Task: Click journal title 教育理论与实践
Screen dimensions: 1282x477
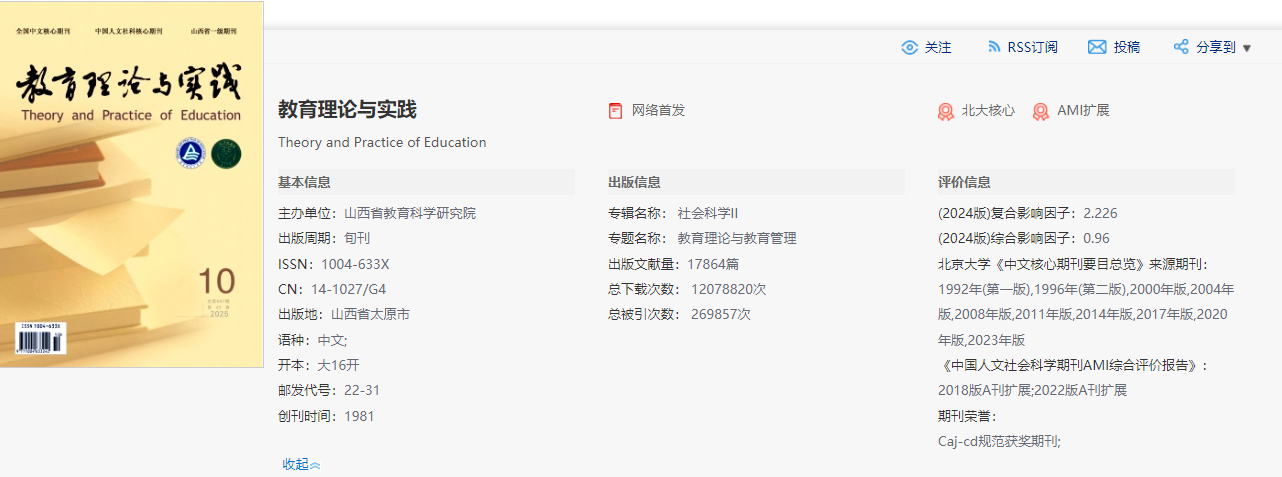Action: (347, 110)
